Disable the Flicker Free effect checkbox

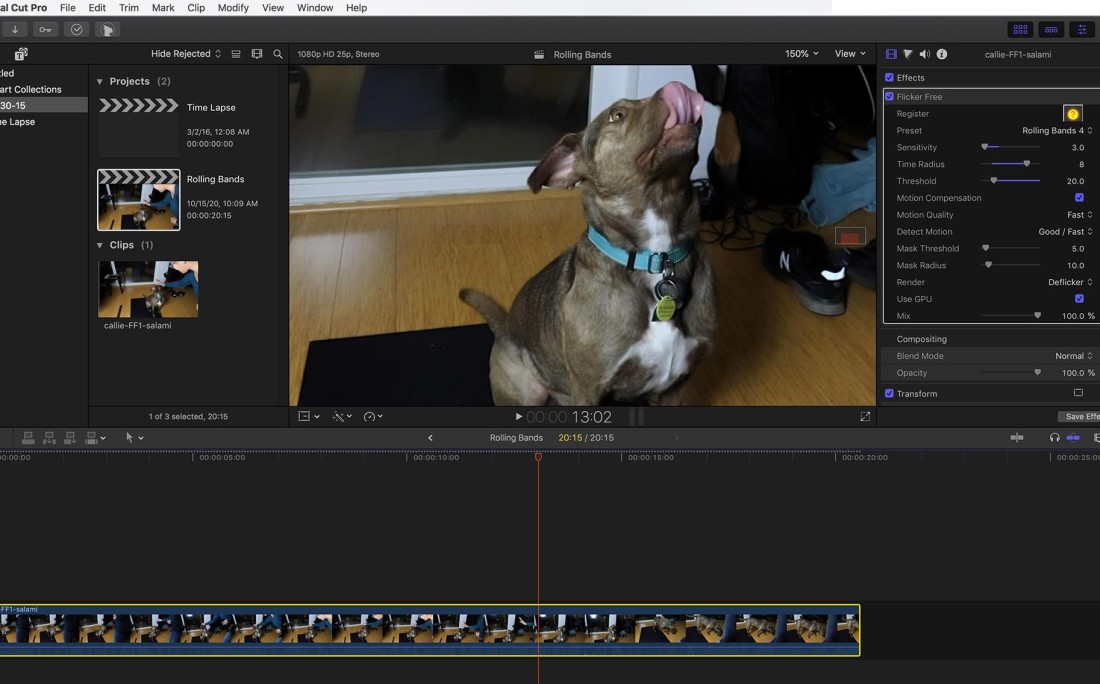[889, 97]
